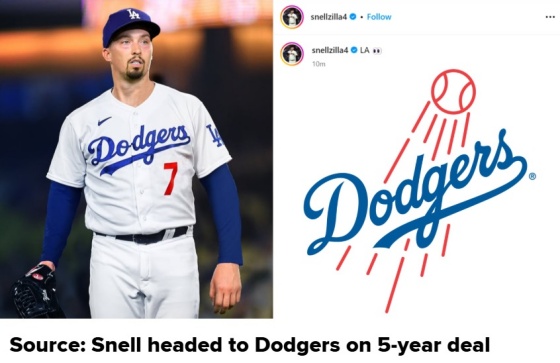Screen dimensions: 560x363
Task: Click the verified badge in the caption row
Action: [354, 50]
